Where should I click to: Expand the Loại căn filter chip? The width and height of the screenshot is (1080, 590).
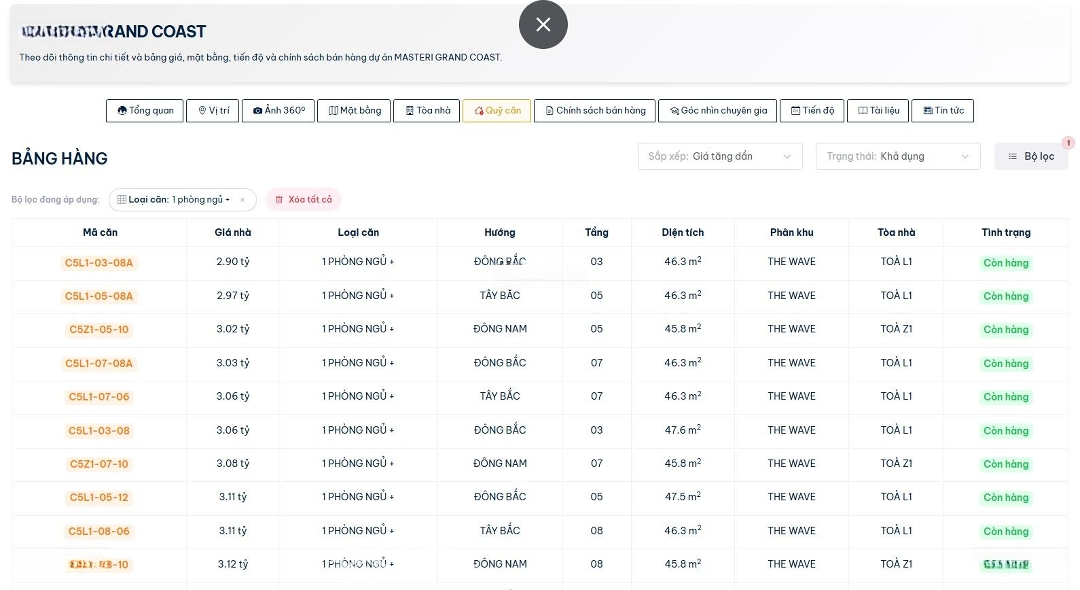[174, 200]
